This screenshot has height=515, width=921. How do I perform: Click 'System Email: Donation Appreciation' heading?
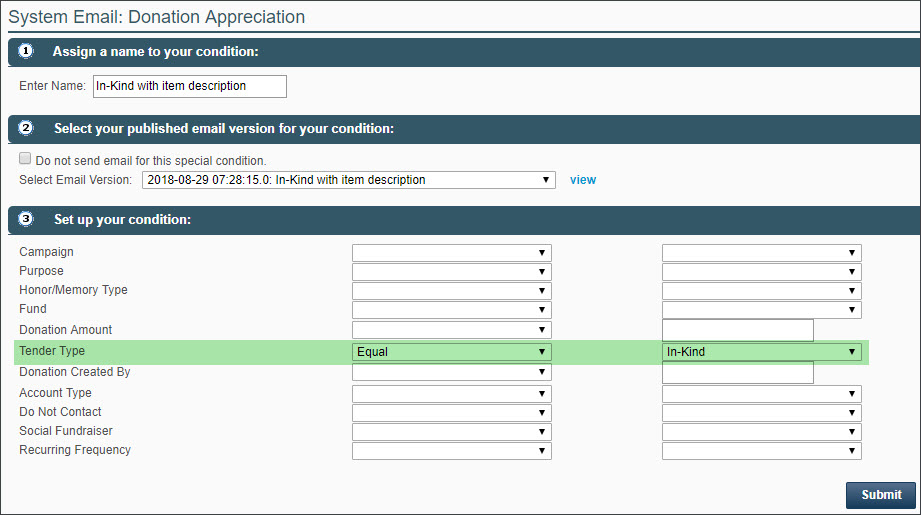[157, 17]
